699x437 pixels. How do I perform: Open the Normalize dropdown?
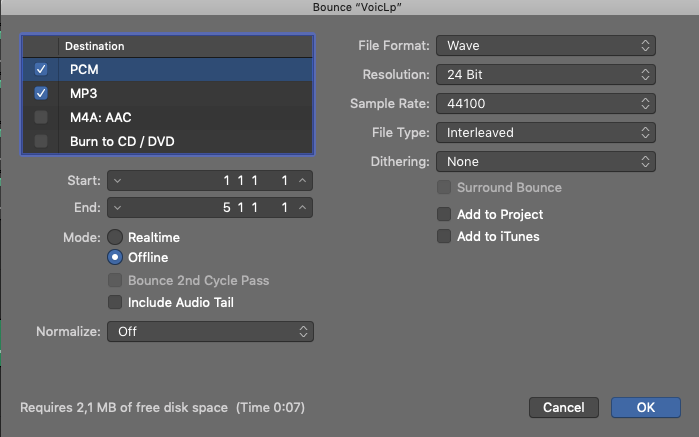pos(210,331)
